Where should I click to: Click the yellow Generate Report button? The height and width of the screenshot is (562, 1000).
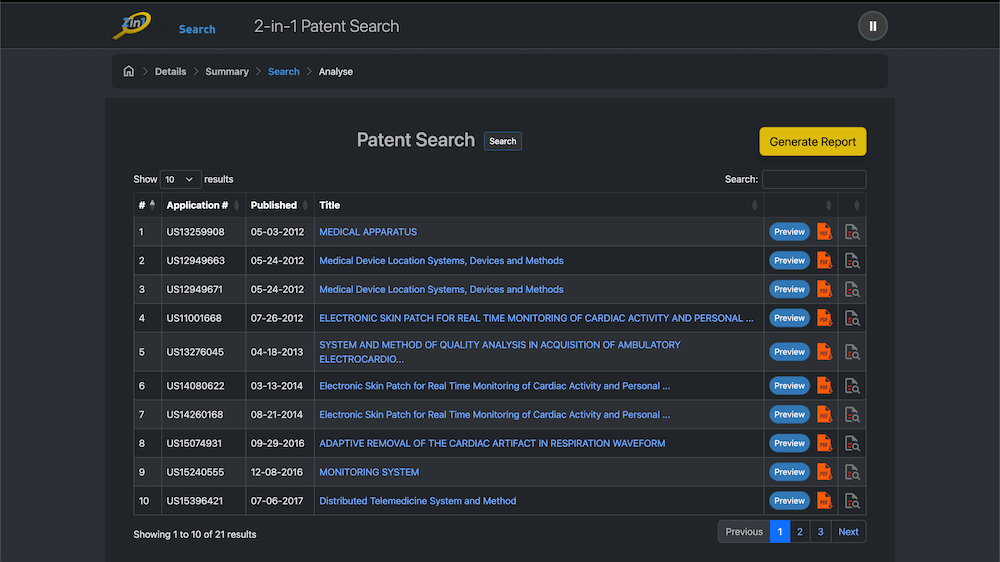pos(812,142)
